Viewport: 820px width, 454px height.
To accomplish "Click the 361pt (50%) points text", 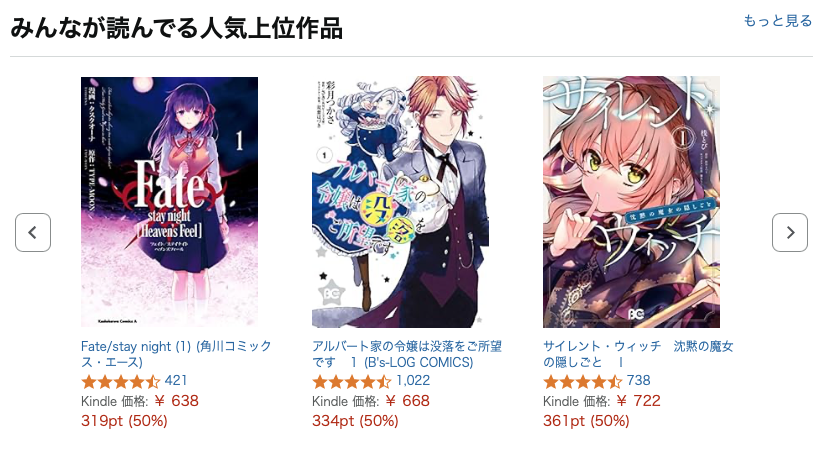I will (x=586, y=421).
